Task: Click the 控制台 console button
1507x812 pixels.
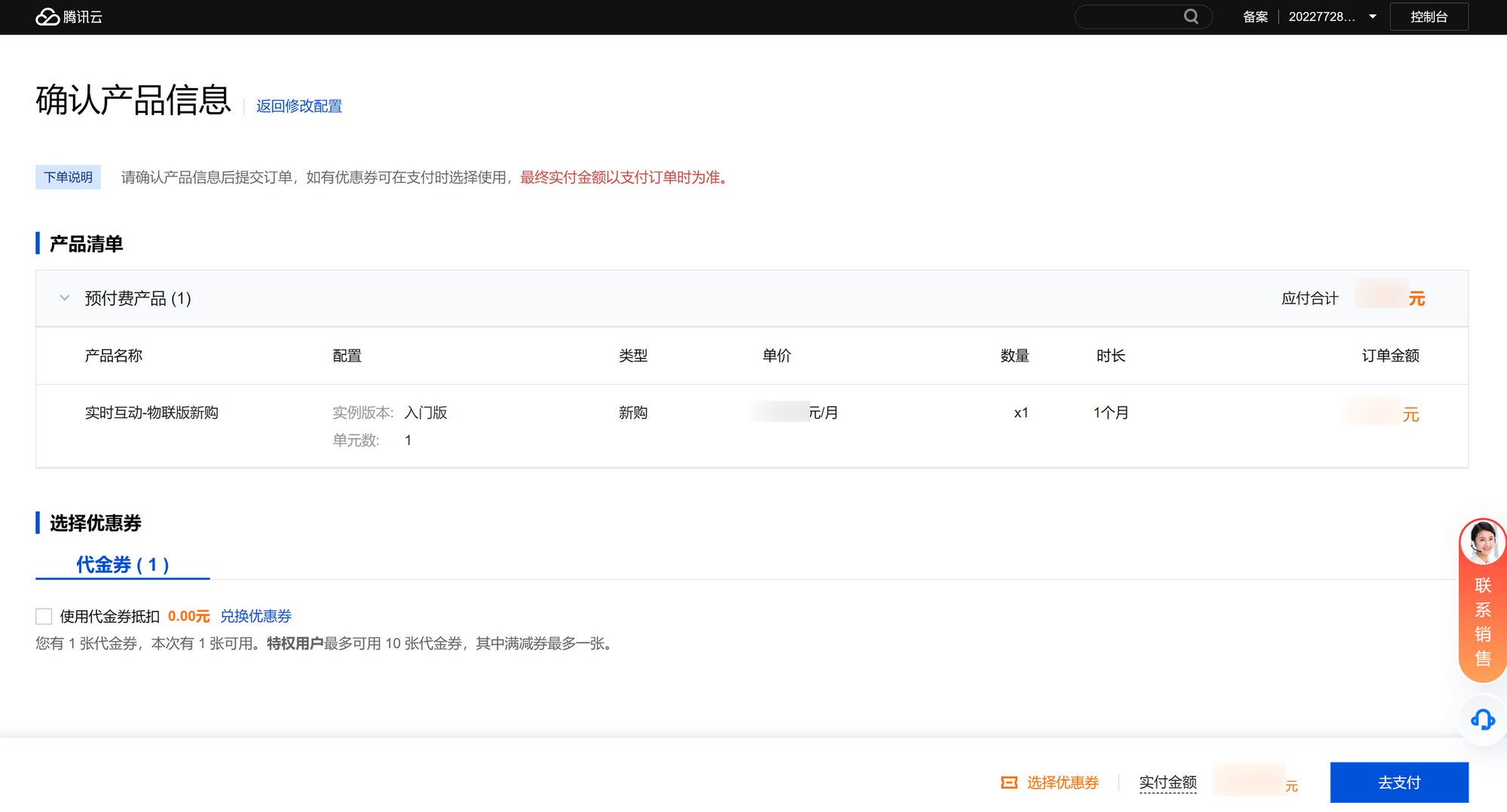Action: point(1429,17)
